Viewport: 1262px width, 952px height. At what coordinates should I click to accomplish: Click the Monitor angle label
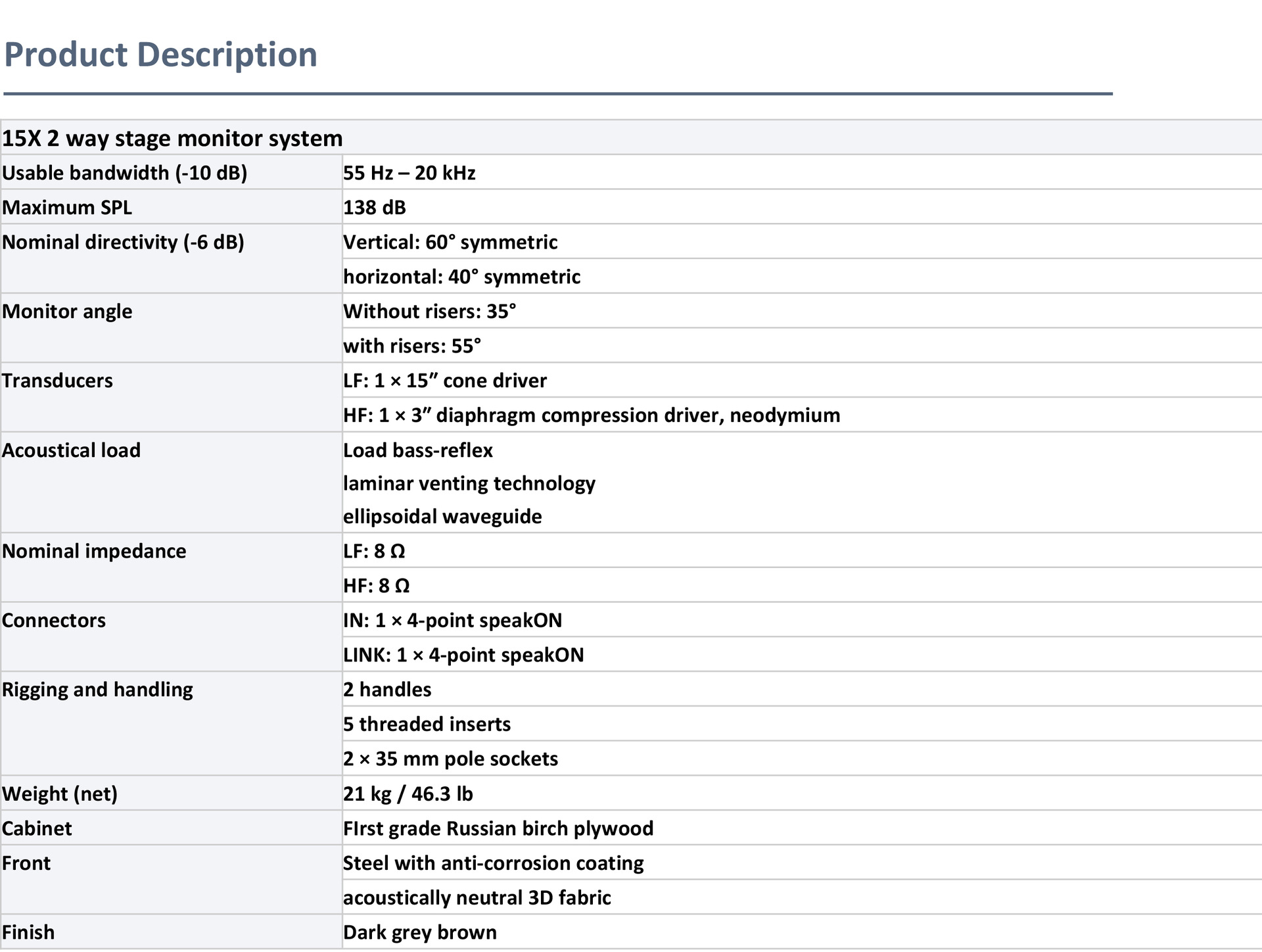(x=67, y=311)
